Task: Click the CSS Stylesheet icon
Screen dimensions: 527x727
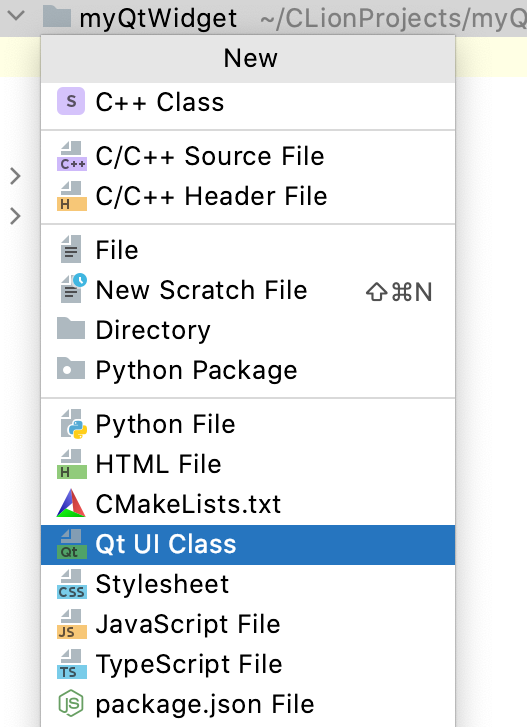Action: coord(72,584)
